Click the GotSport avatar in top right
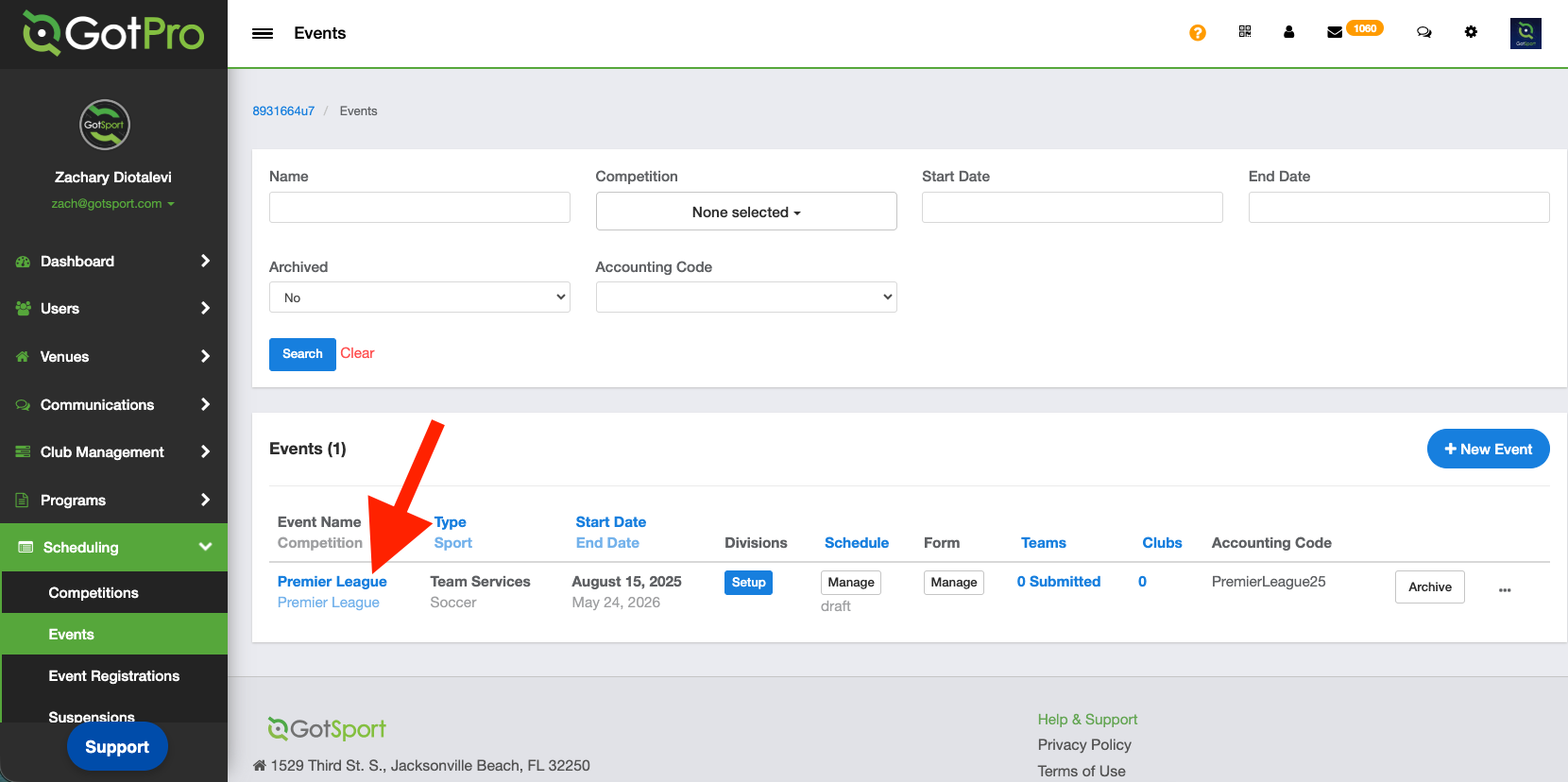This screenshot has height=782, width=1568. click(x=1525, y=33)
